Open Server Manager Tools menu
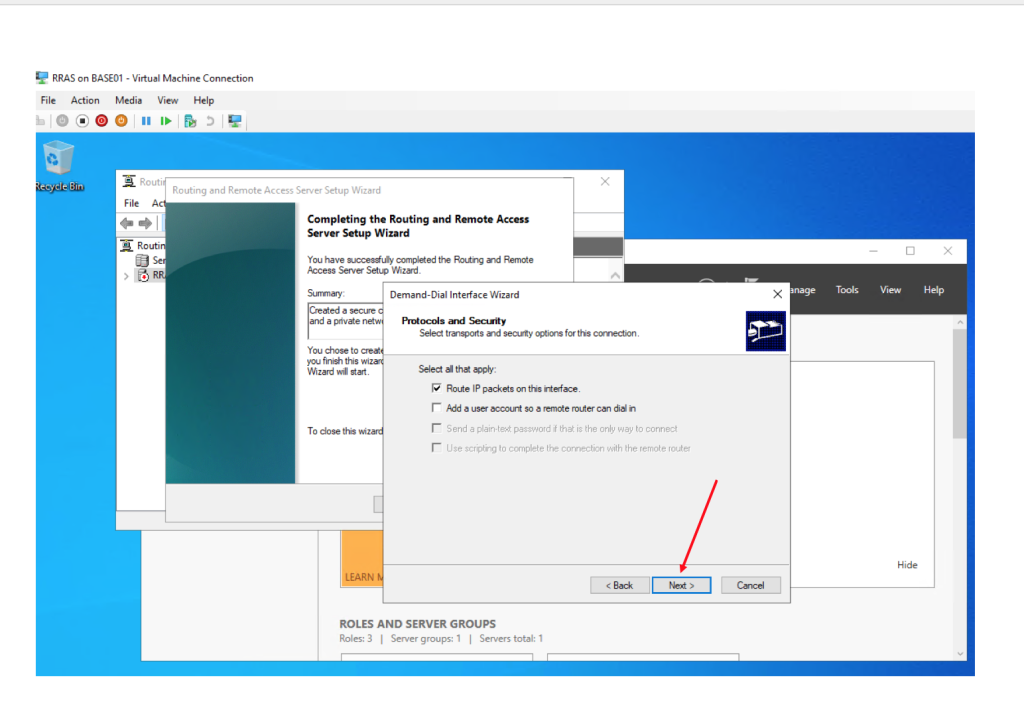 tap(847, 290)
